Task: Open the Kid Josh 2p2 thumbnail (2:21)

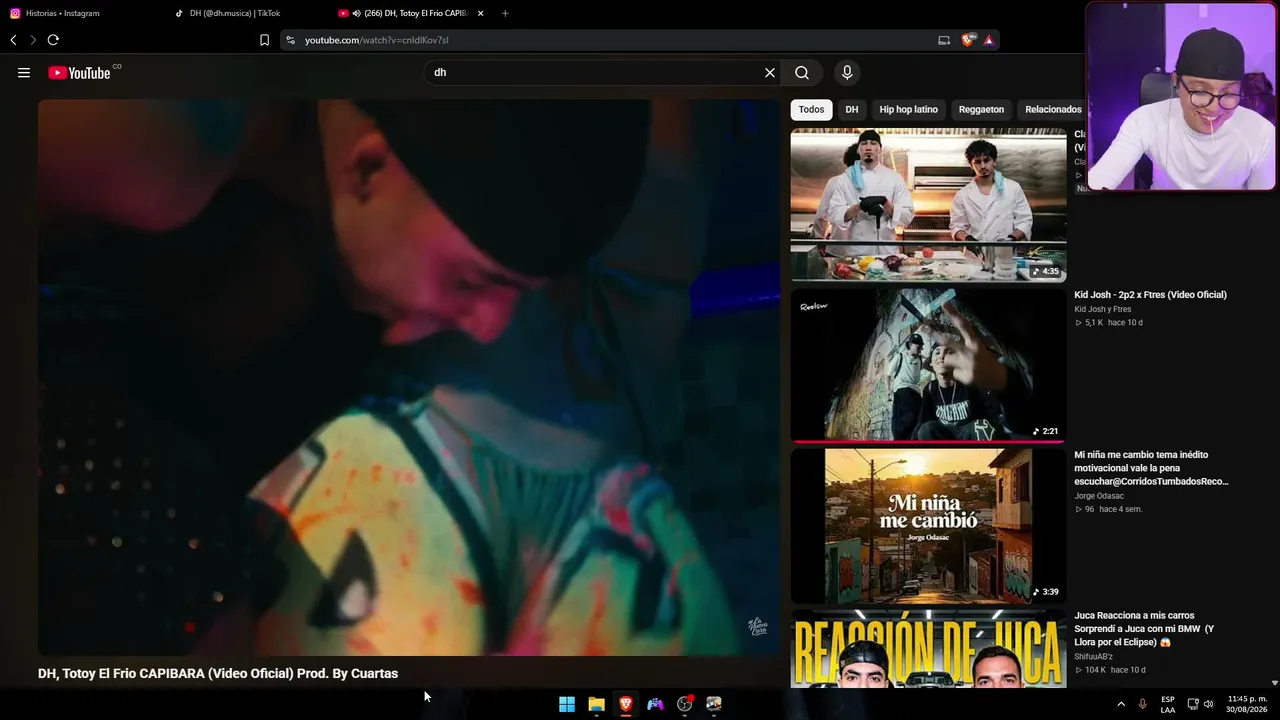Action: coord(928,365)
